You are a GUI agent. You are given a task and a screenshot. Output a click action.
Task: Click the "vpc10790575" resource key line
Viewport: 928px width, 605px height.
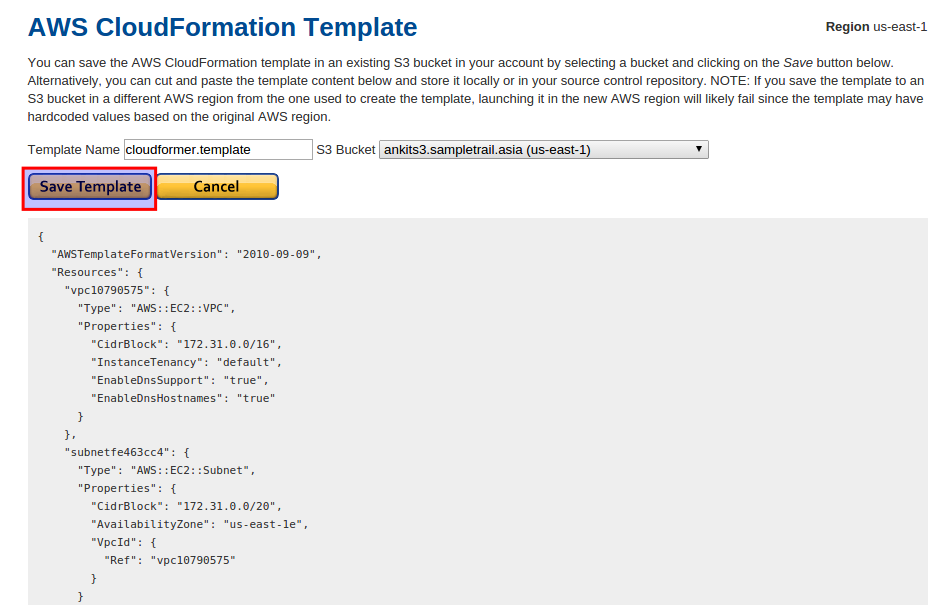[x=117, y=291]
